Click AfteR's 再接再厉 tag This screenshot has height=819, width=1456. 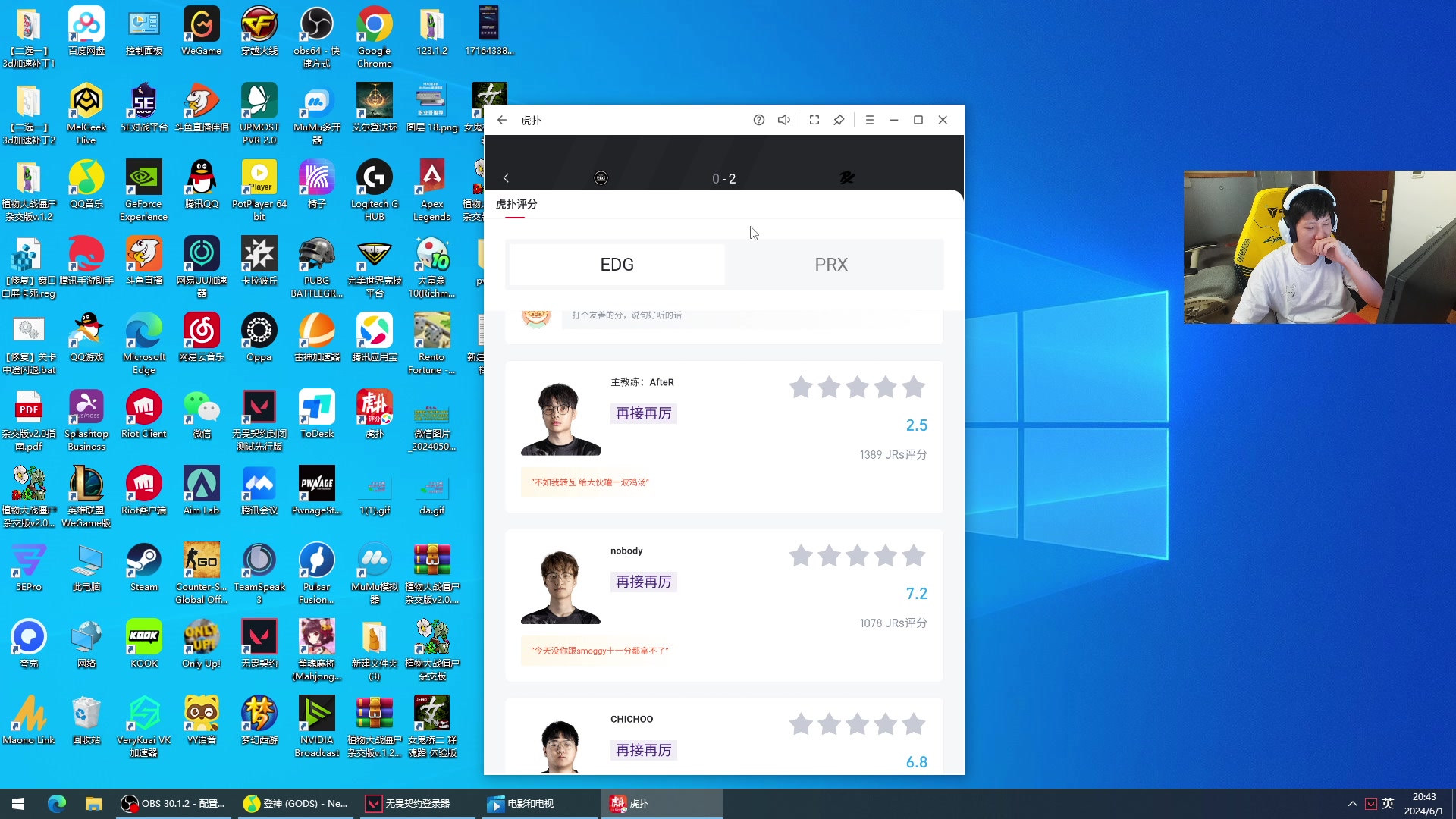pos(644,413)
